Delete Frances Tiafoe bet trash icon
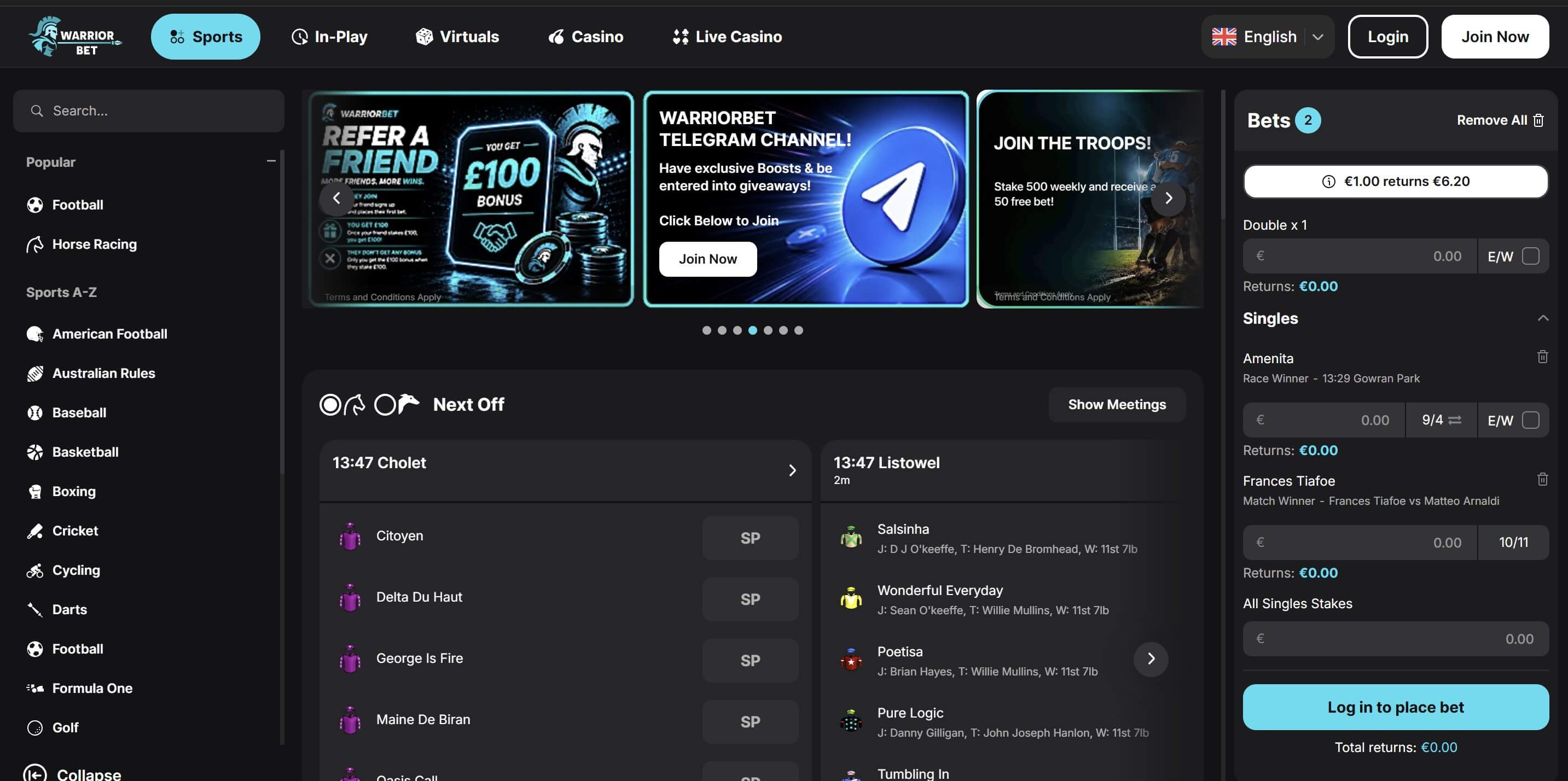1568x781 pixels. coord(1542,479)
